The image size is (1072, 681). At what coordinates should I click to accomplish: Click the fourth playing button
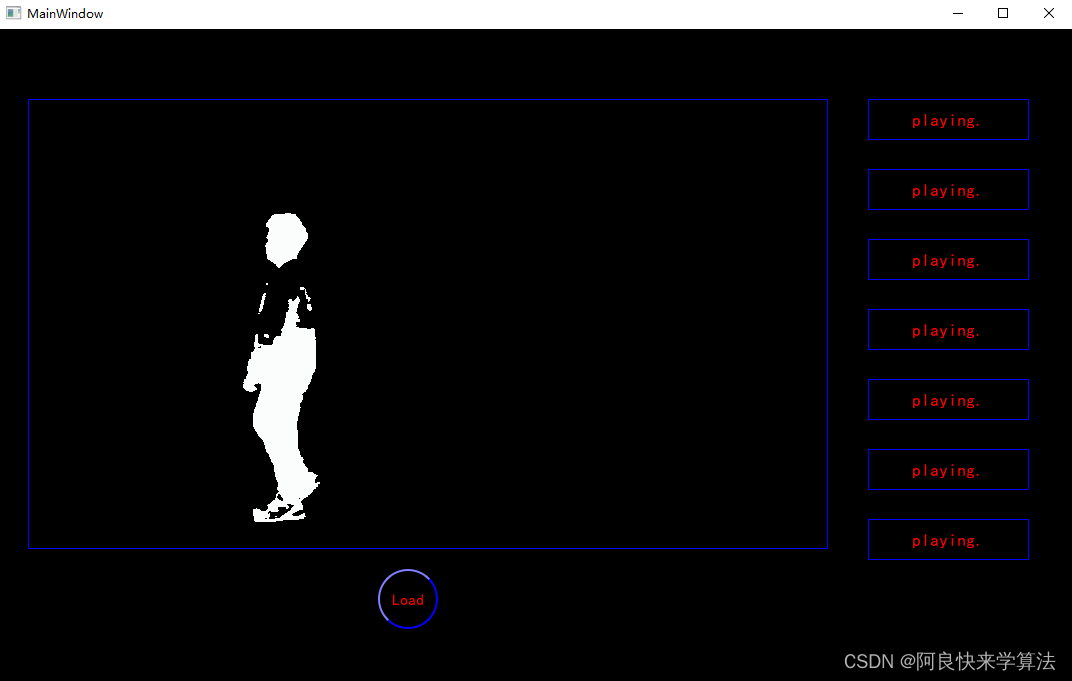click(947, 330)
